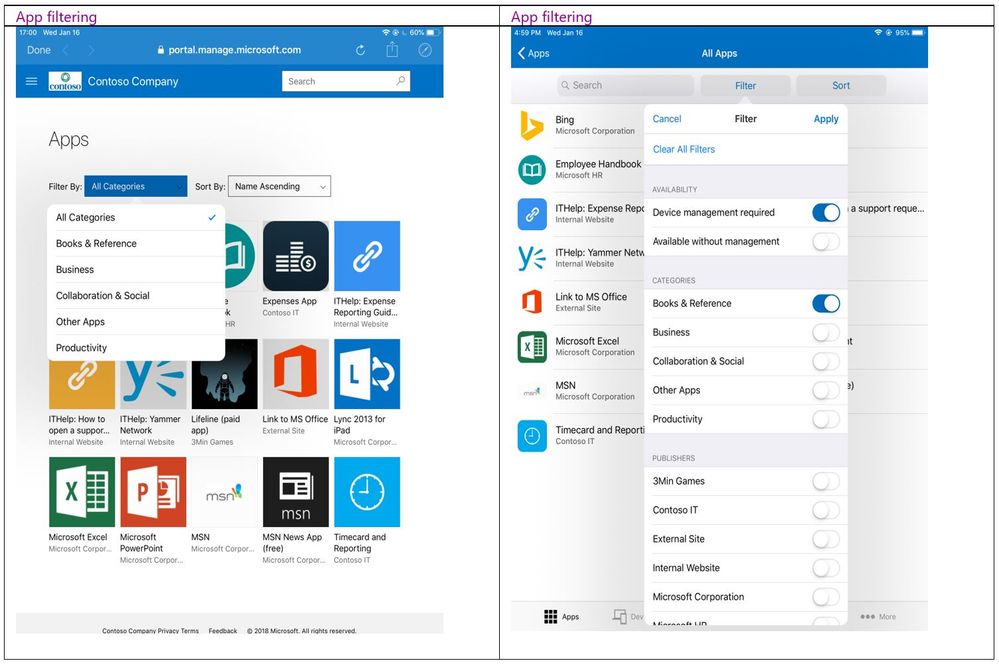Open MSN News App (free) tile

[296, 492]
